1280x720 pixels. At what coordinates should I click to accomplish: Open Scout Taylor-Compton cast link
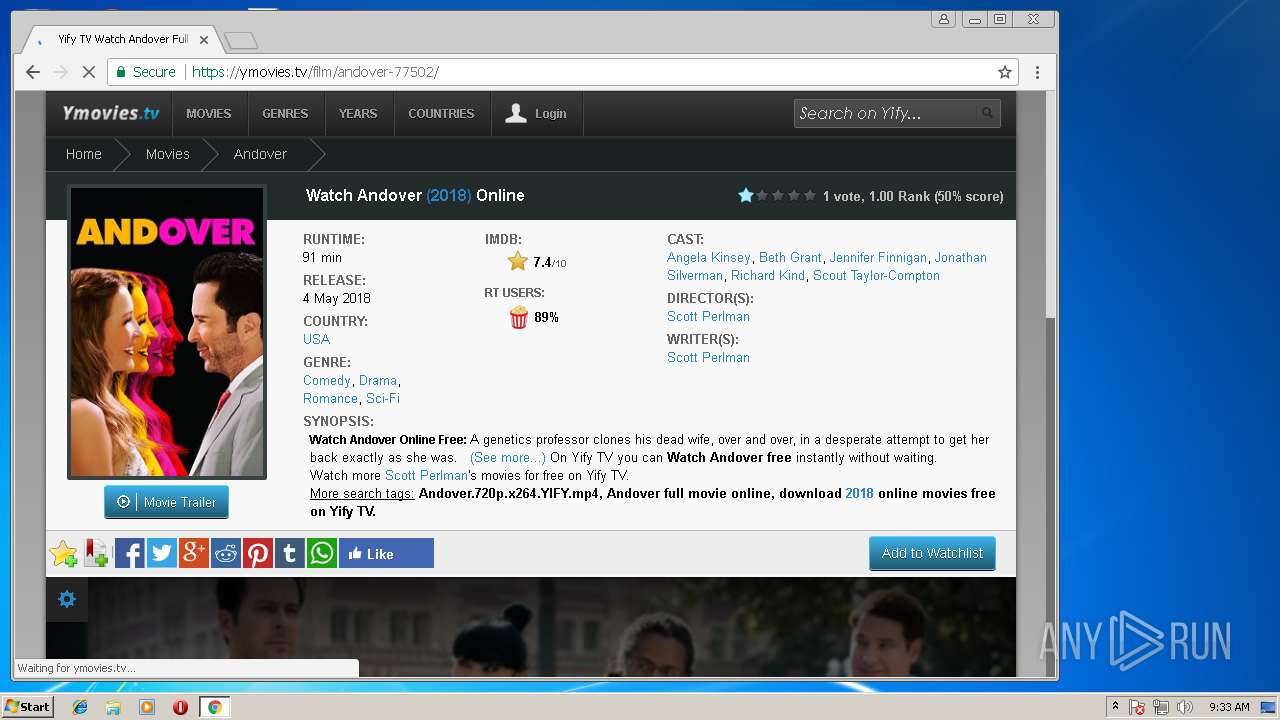pos(876,275)
